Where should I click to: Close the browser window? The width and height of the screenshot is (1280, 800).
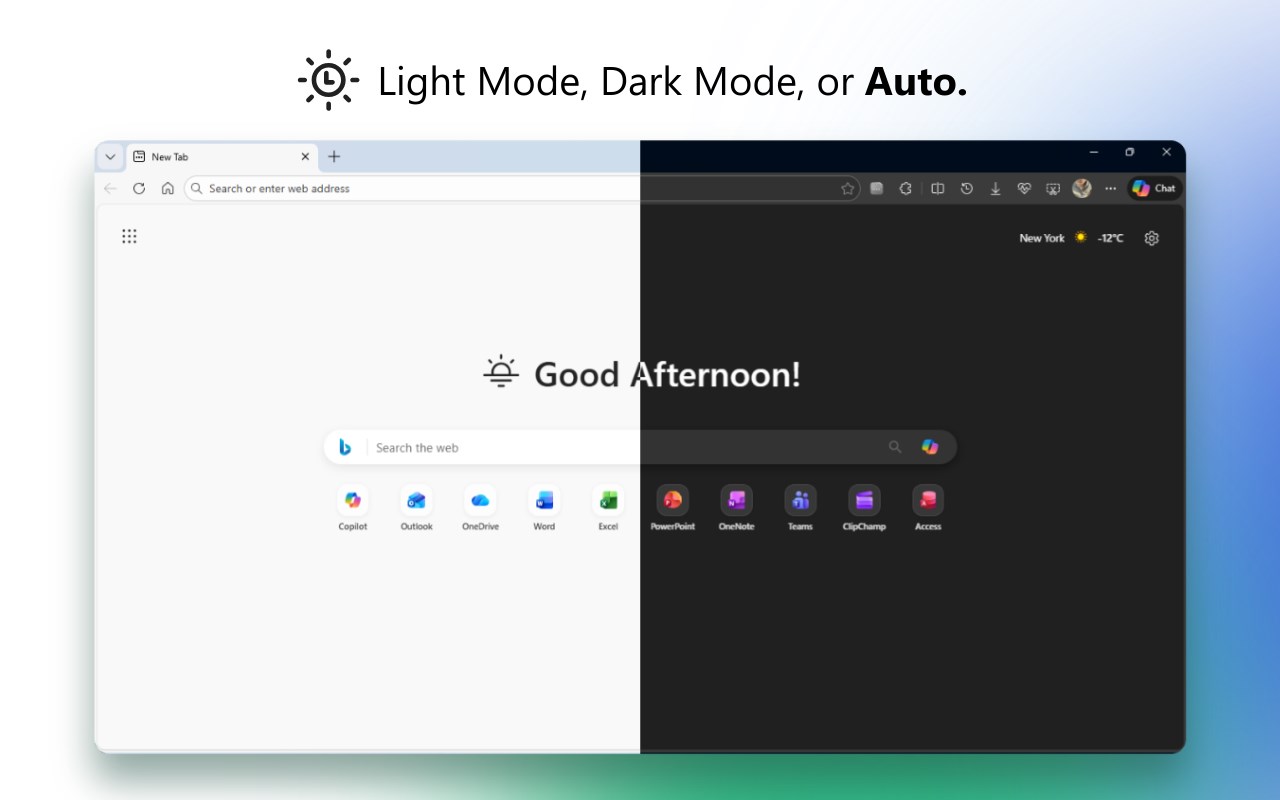coord(1166,152)
